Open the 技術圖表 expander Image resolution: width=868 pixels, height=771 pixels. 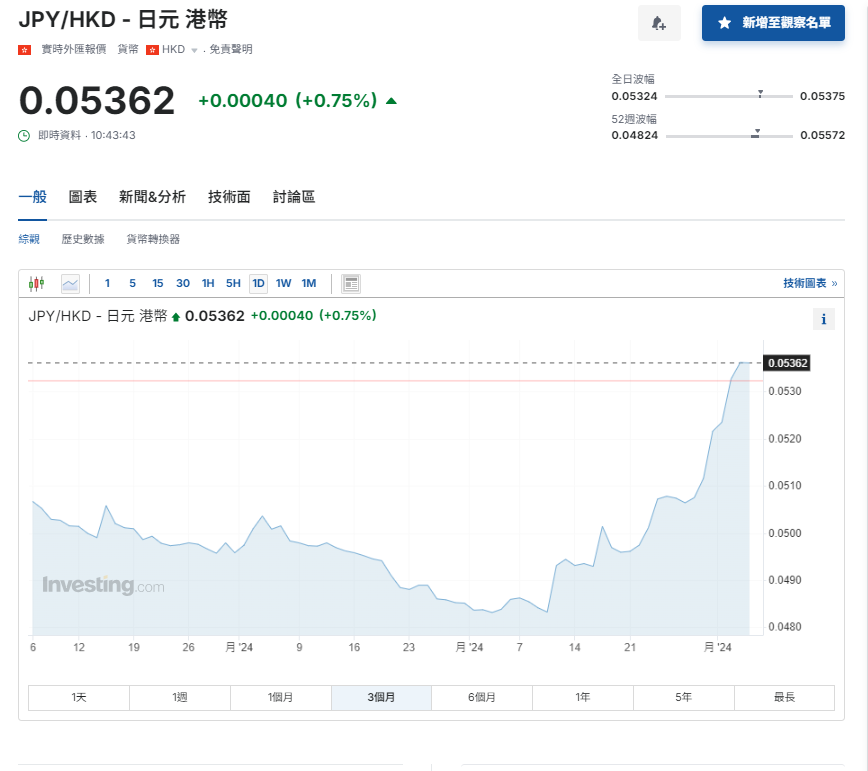[x=810, y=283]
